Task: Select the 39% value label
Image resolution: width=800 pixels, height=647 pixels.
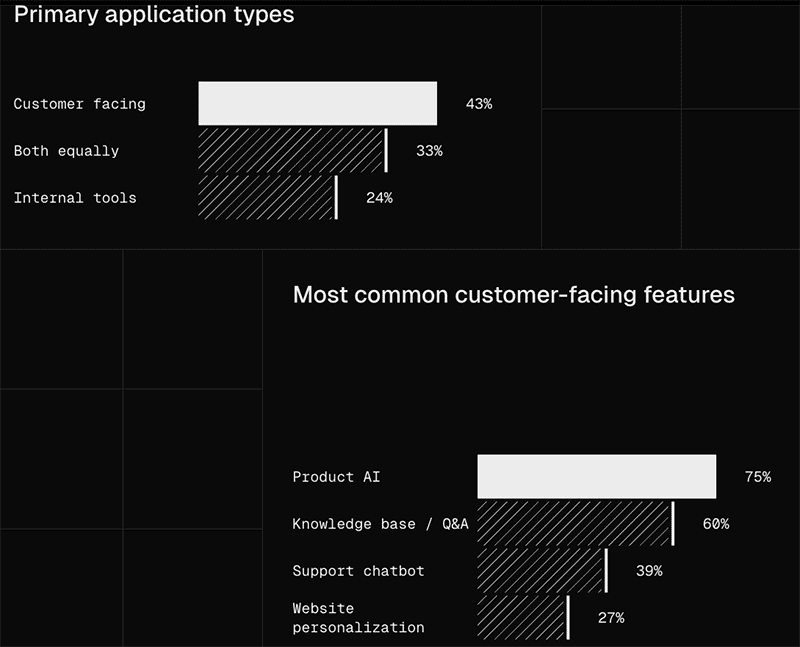Action: (x=649, y=570)
